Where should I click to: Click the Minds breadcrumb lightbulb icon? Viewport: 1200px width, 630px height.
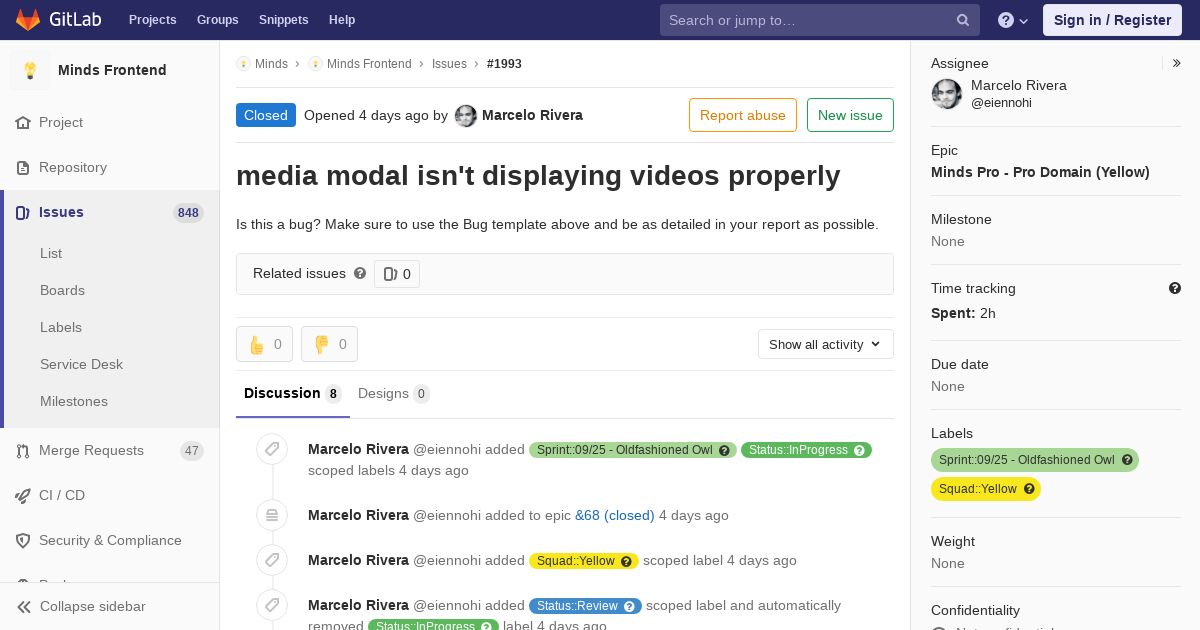click(x=243, y=63)
